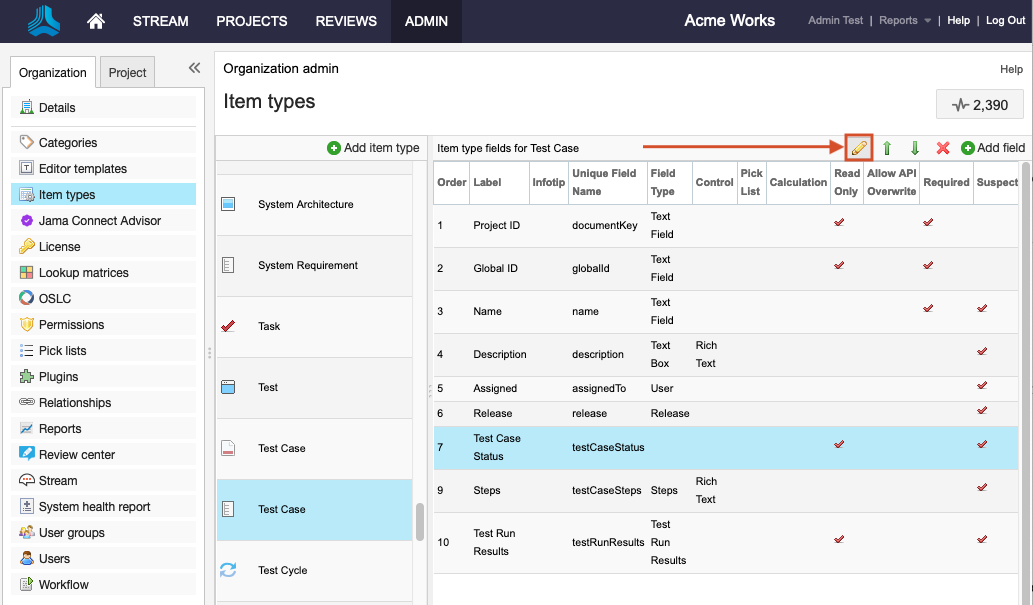Click the 'description' unique field name
This screenshot has width=1033, height=605.
[598, 355]
